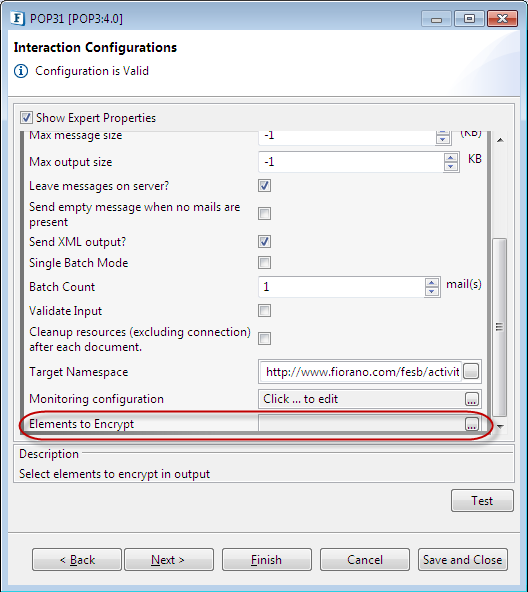Disable Send XML output option
The width and height of the screenshot is (528, 592).
coord(264,242)
